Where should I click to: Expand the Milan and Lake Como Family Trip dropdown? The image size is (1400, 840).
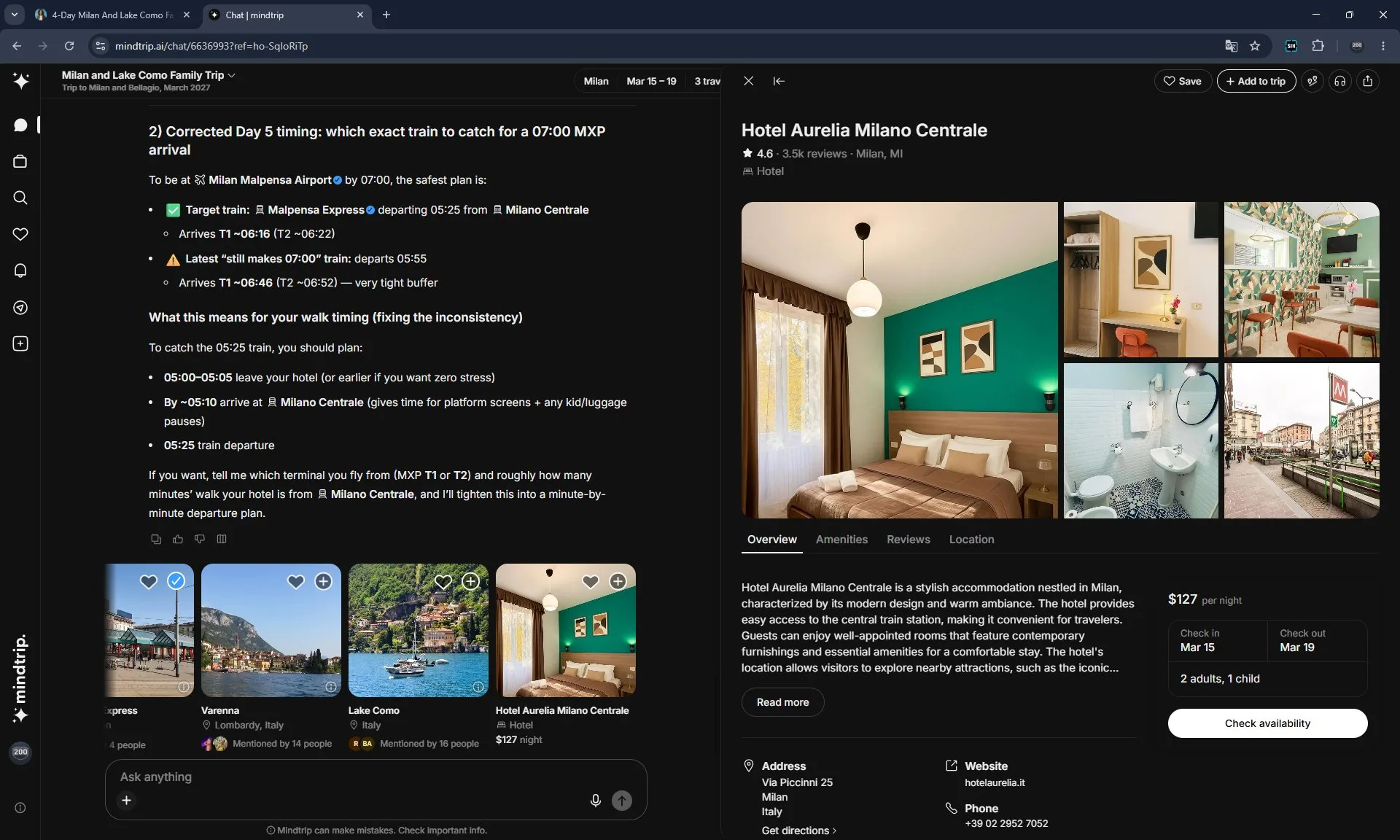coord(149,74)
